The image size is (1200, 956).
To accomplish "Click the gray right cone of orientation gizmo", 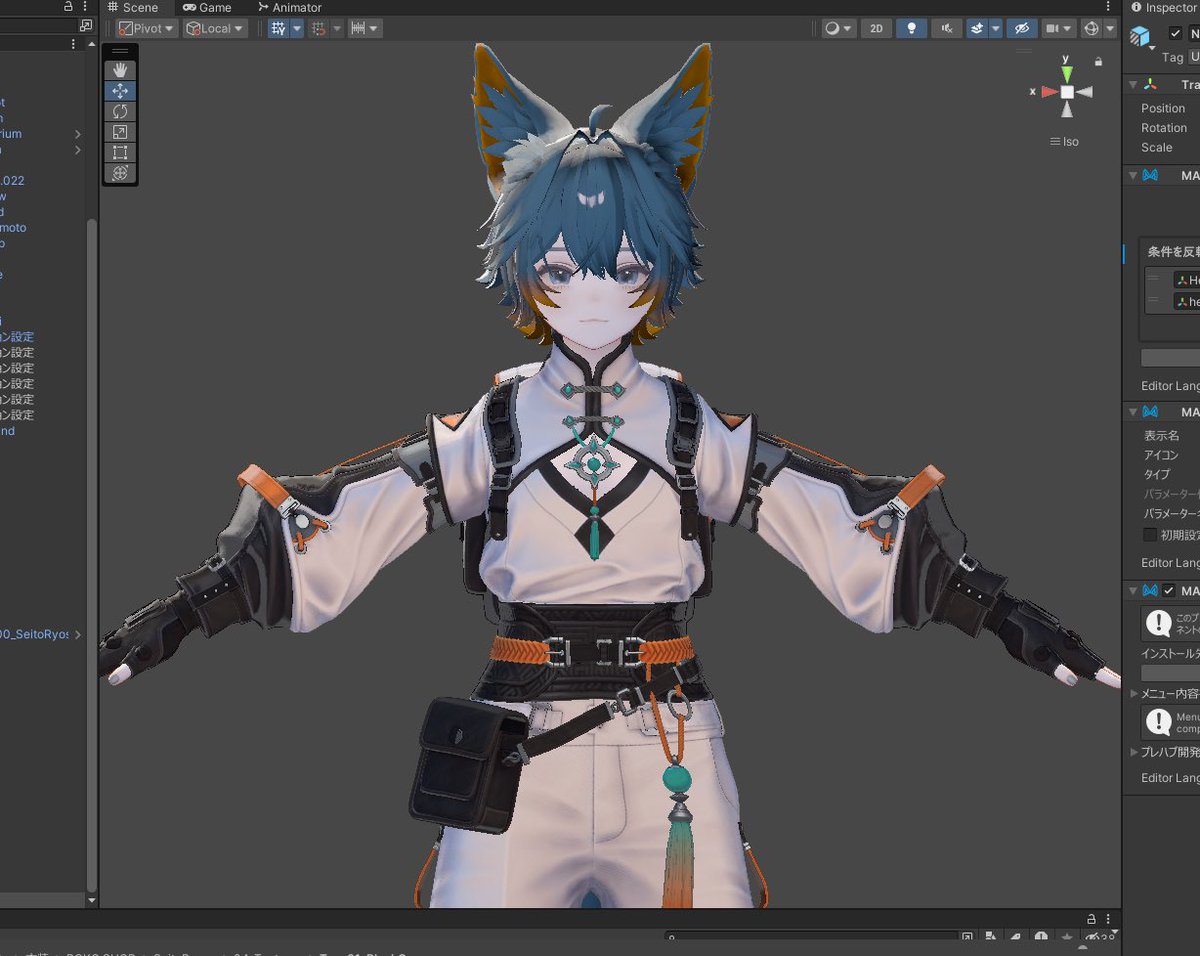I will (x=1085, y=92).
